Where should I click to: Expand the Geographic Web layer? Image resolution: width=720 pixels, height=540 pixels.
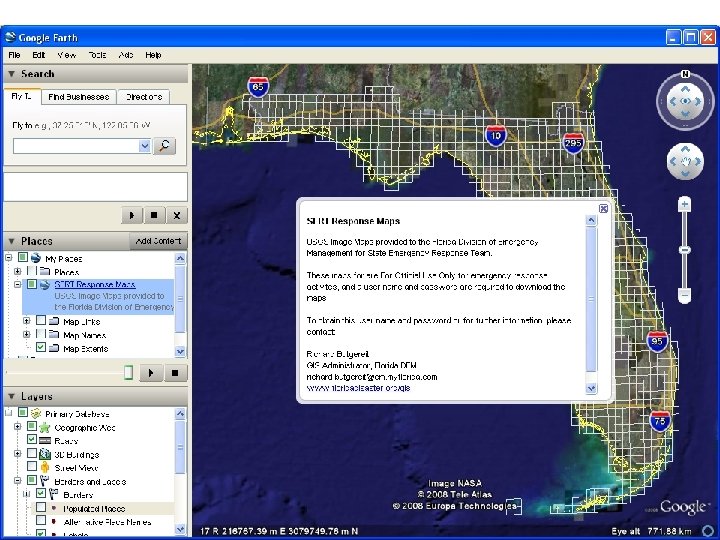17,427
